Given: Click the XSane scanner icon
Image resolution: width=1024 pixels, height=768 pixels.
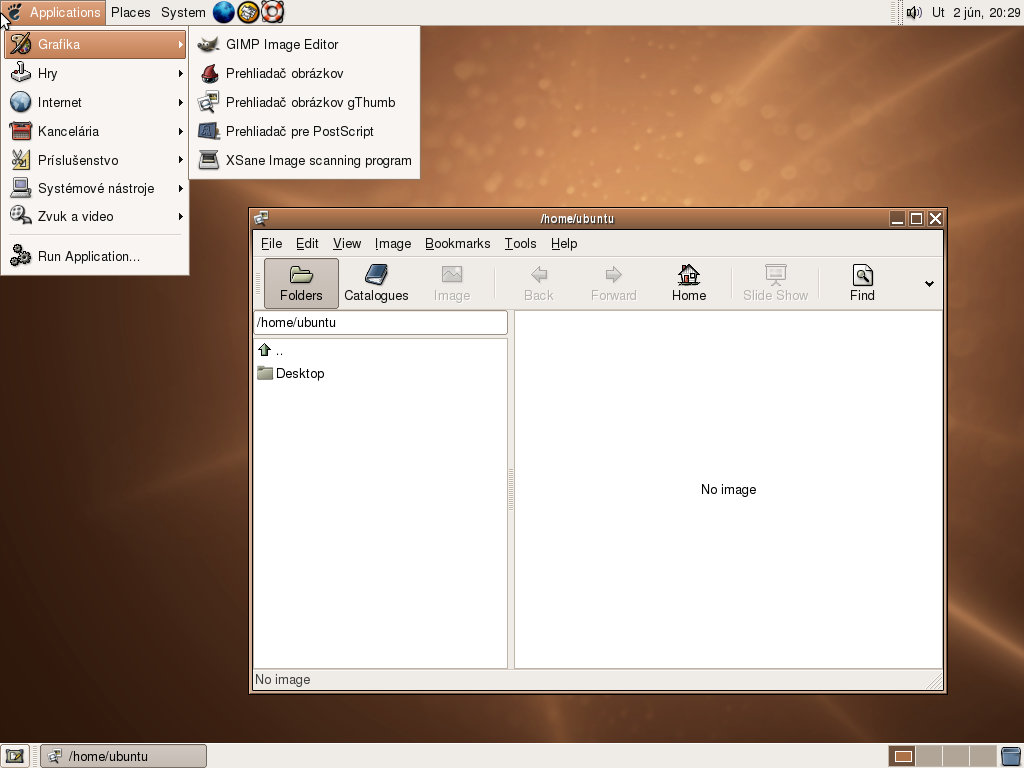Looking at the screenshot, I should [208, 160].
